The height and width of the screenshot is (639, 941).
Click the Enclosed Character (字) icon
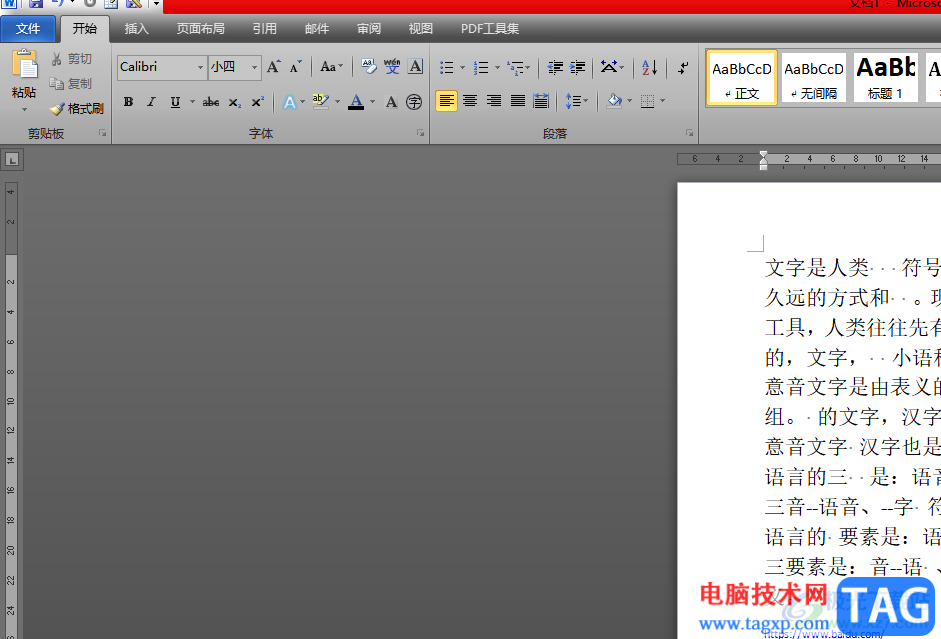click(x=414, y=102)
